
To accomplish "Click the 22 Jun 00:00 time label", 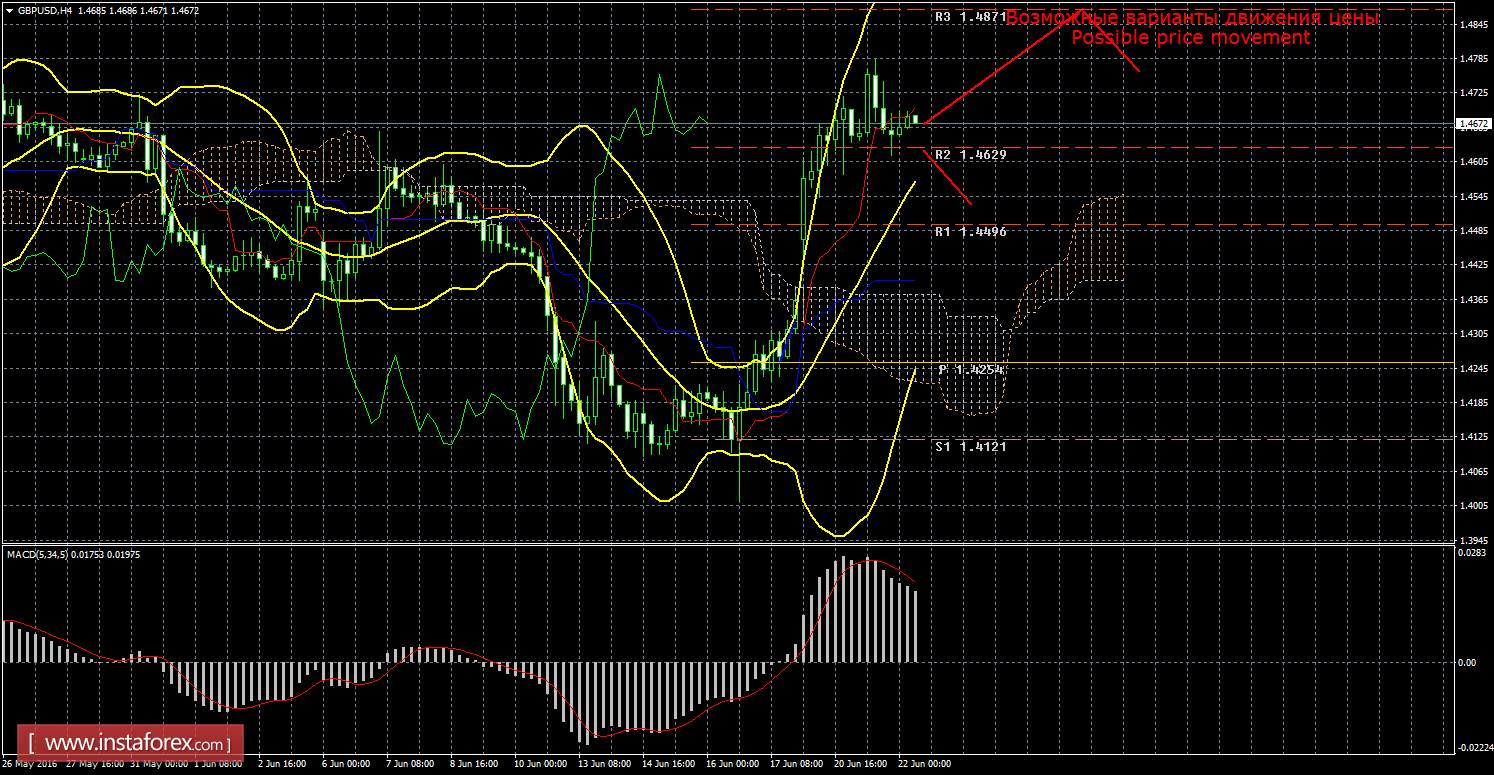I will click(x=924, y=764).
